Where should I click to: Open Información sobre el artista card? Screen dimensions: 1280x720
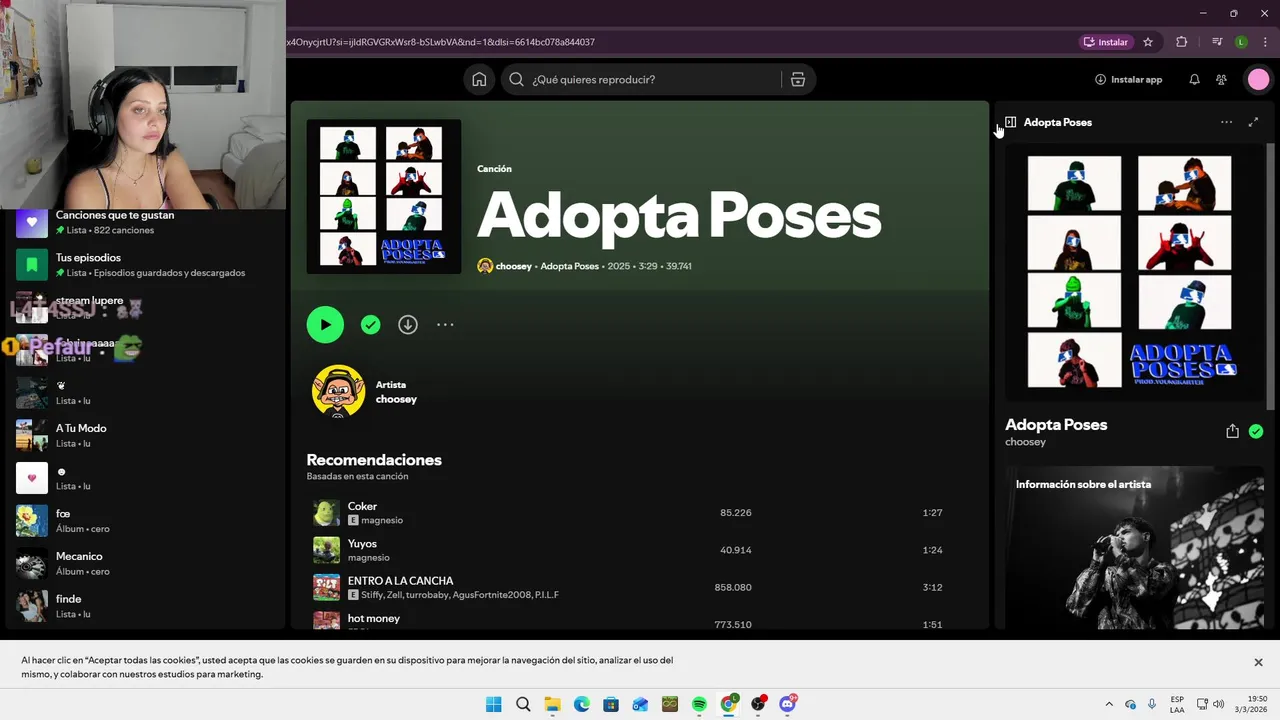click(1134, 548)
